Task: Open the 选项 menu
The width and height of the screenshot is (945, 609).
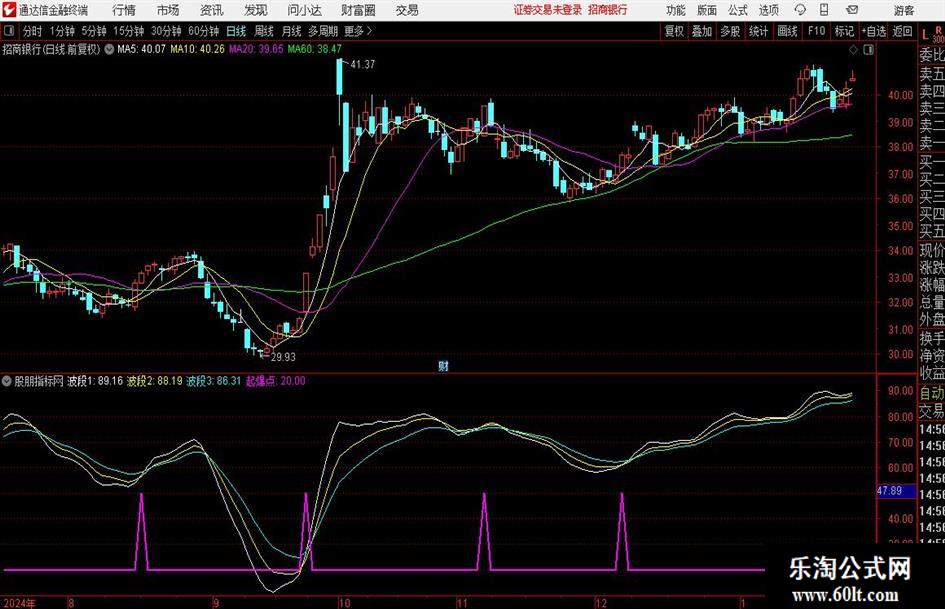Action: [769, 10]
